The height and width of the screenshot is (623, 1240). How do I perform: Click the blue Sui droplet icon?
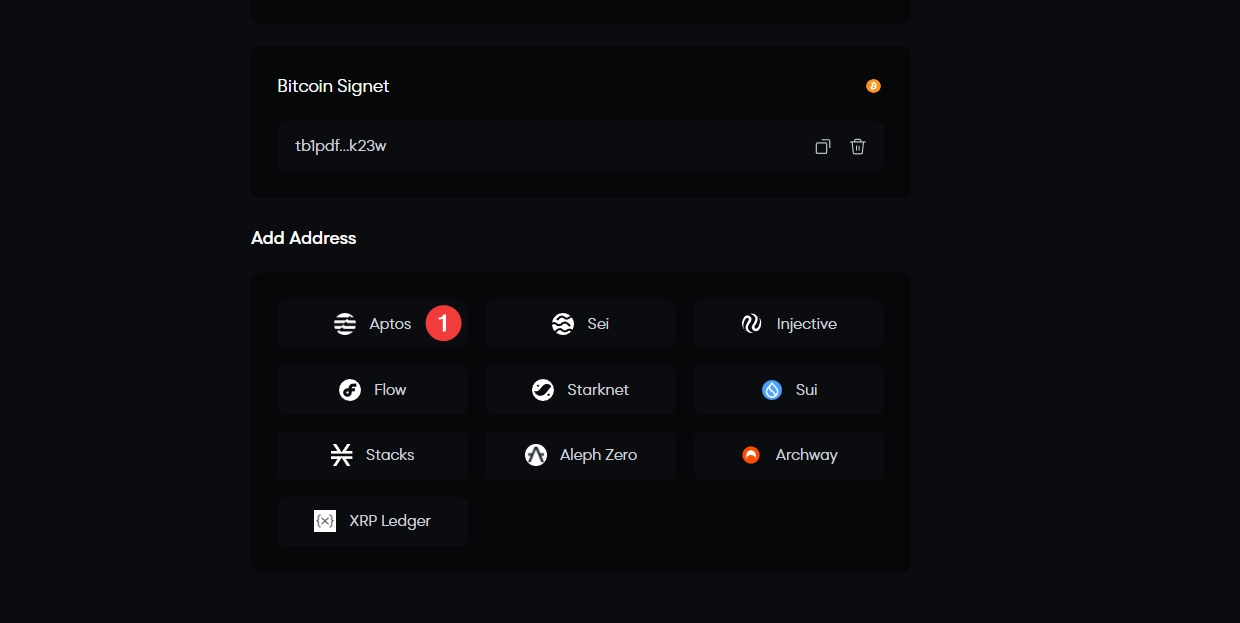coord(772,390)
